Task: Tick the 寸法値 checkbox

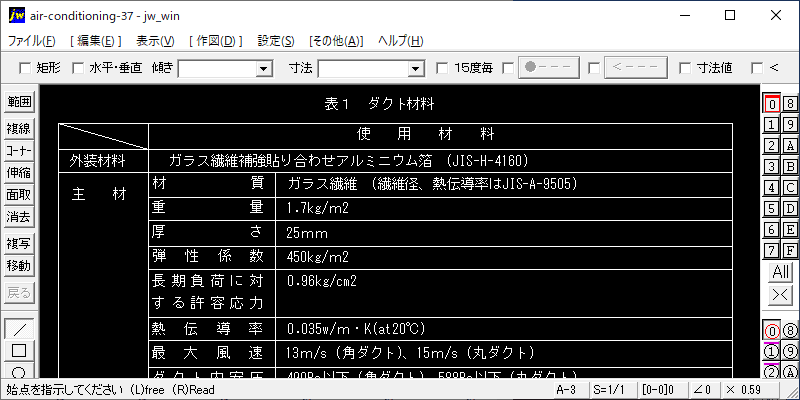Action: point(685,68)
